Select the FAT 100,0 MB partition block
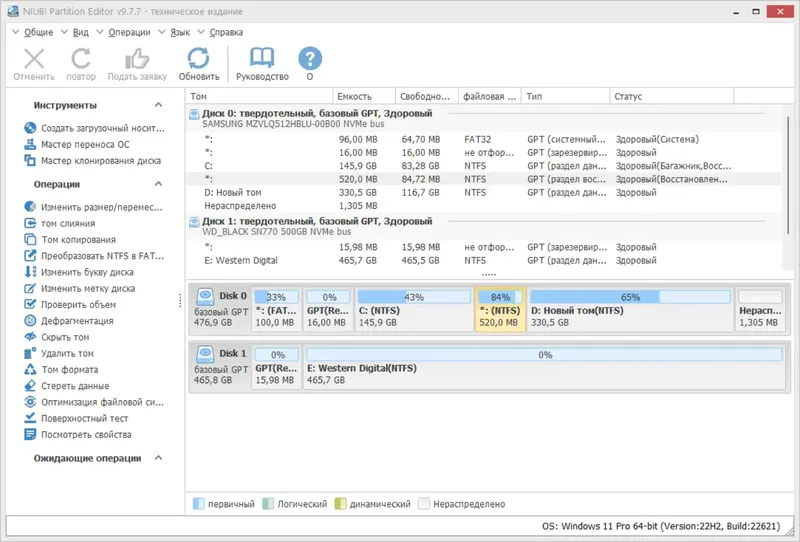Image resolution: width=800 pixels, height=542 pixels. click(x=276, y=309)
